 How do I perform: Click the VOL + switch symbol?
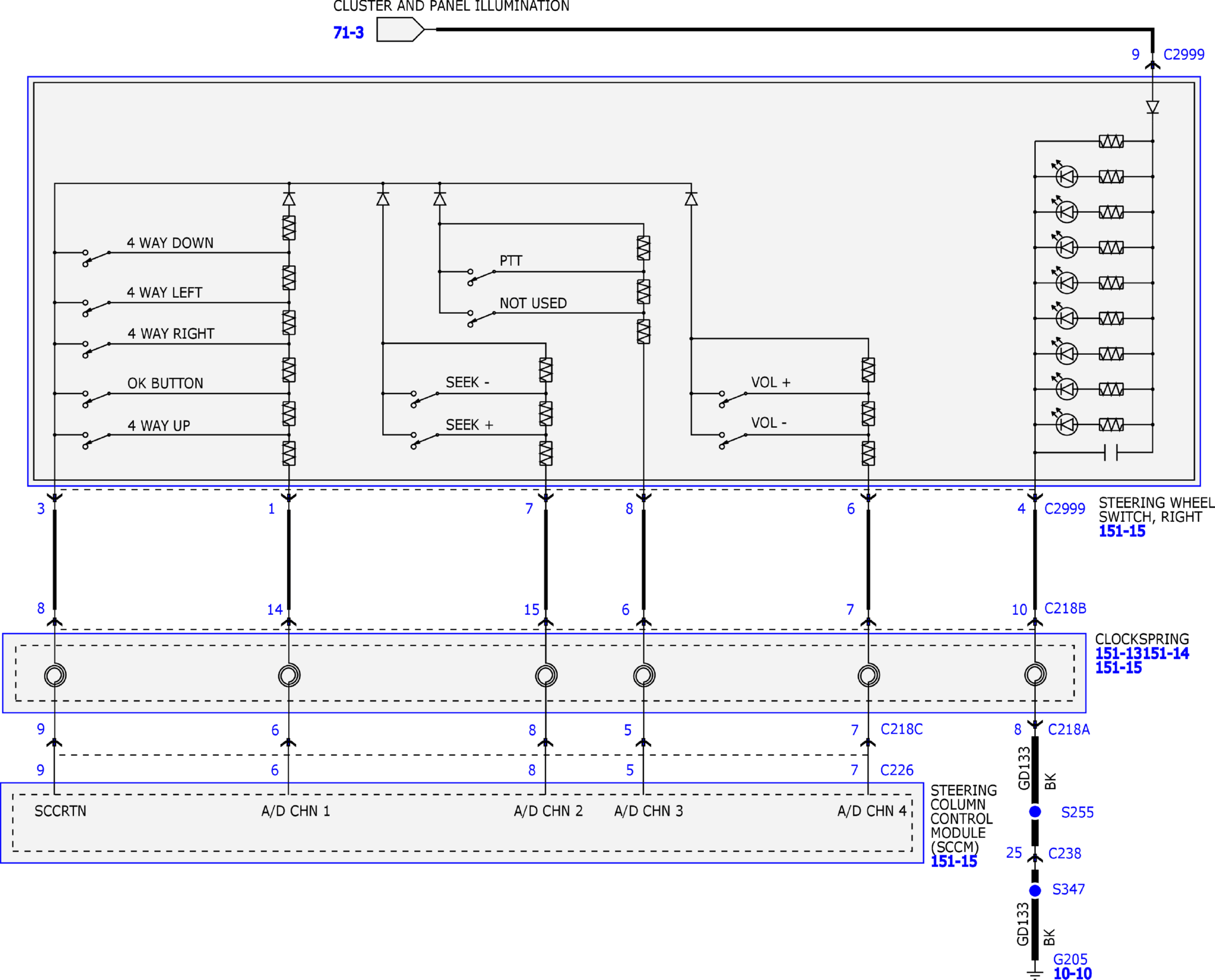[734, 399]
